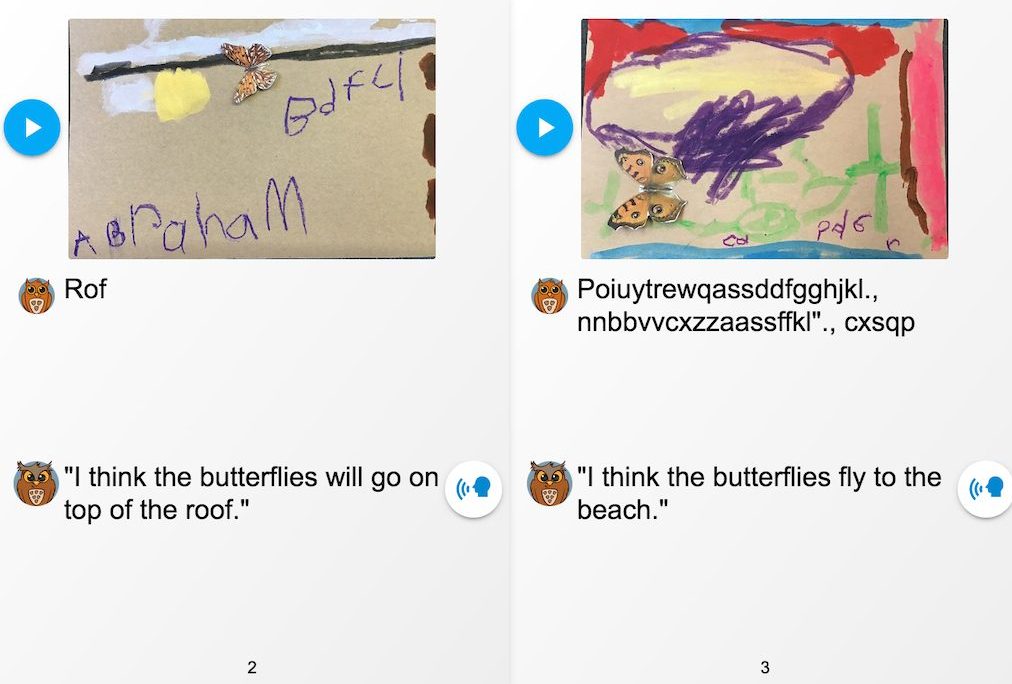Tap the read-aloud speaker icon beside the beach sentence
The height and width of the screenshot is (684, 1012).
tap(985, 489)
